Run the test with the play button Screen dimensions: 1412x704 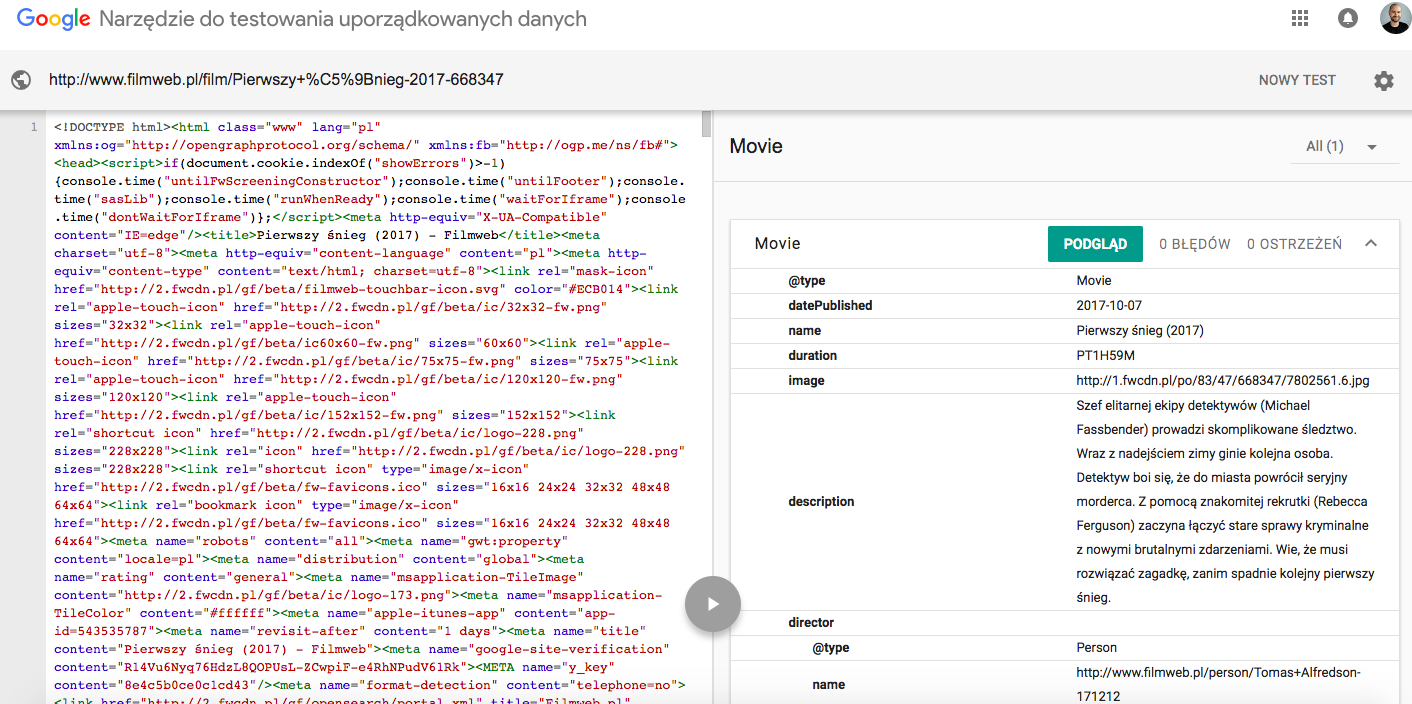713,604
